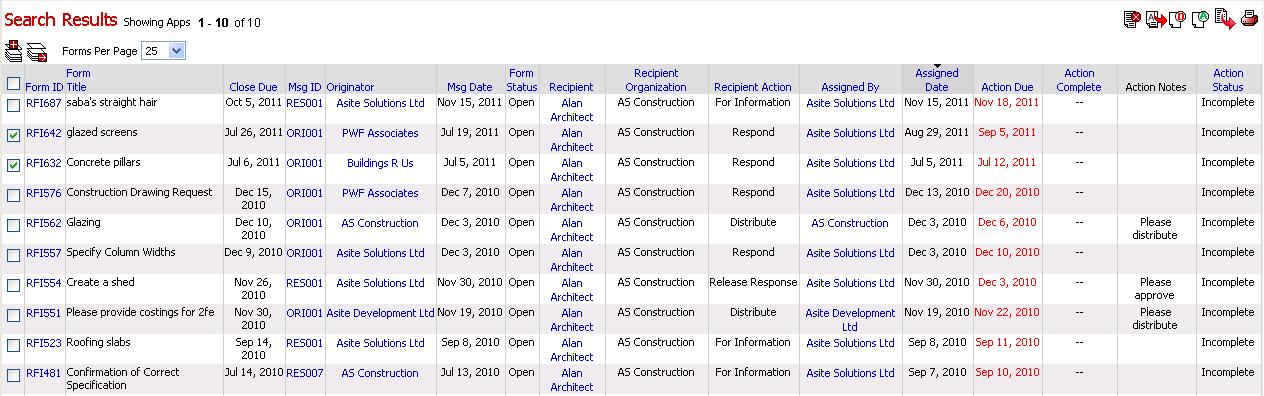Viewport: 1264px width, 396px height.
Task: Open form link RFI576
Action: [x=43, y=193]
